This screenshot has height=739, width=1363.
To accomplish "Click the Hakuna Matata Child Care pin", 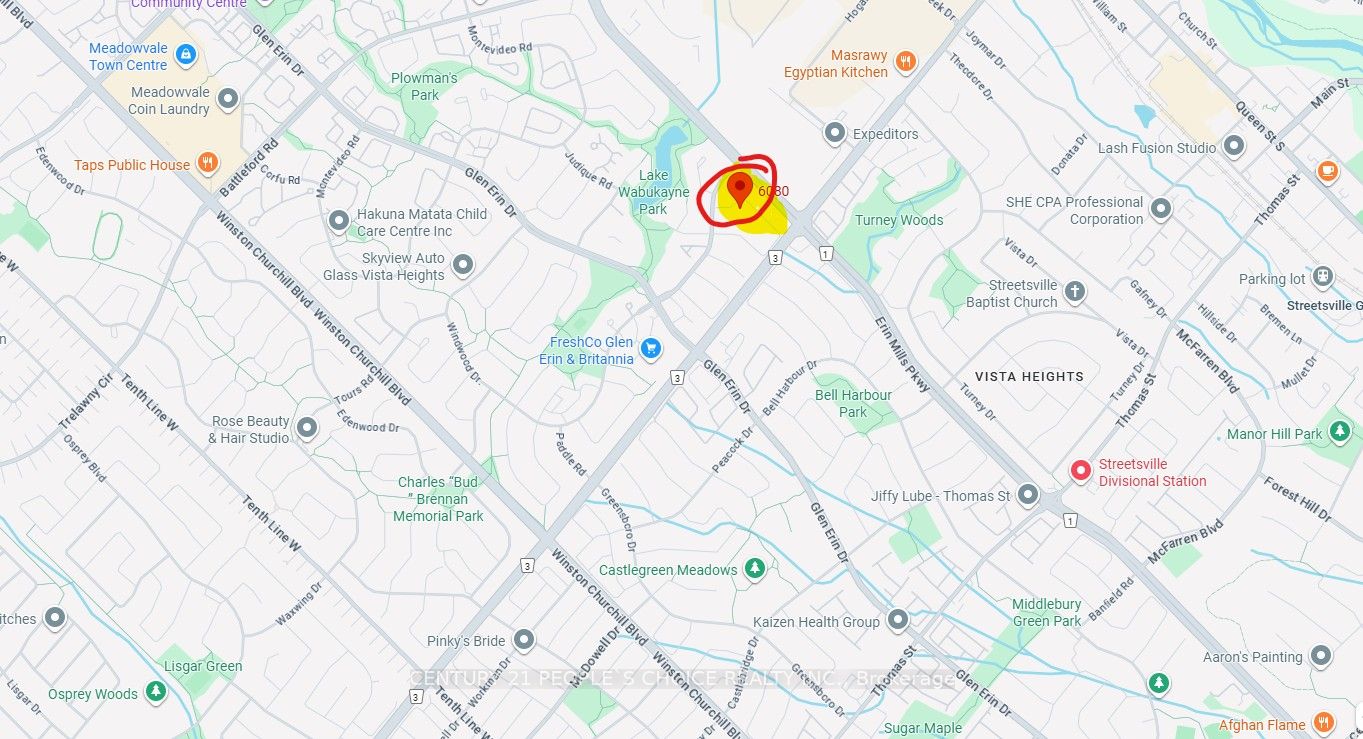I will click(x=339, y=220).
